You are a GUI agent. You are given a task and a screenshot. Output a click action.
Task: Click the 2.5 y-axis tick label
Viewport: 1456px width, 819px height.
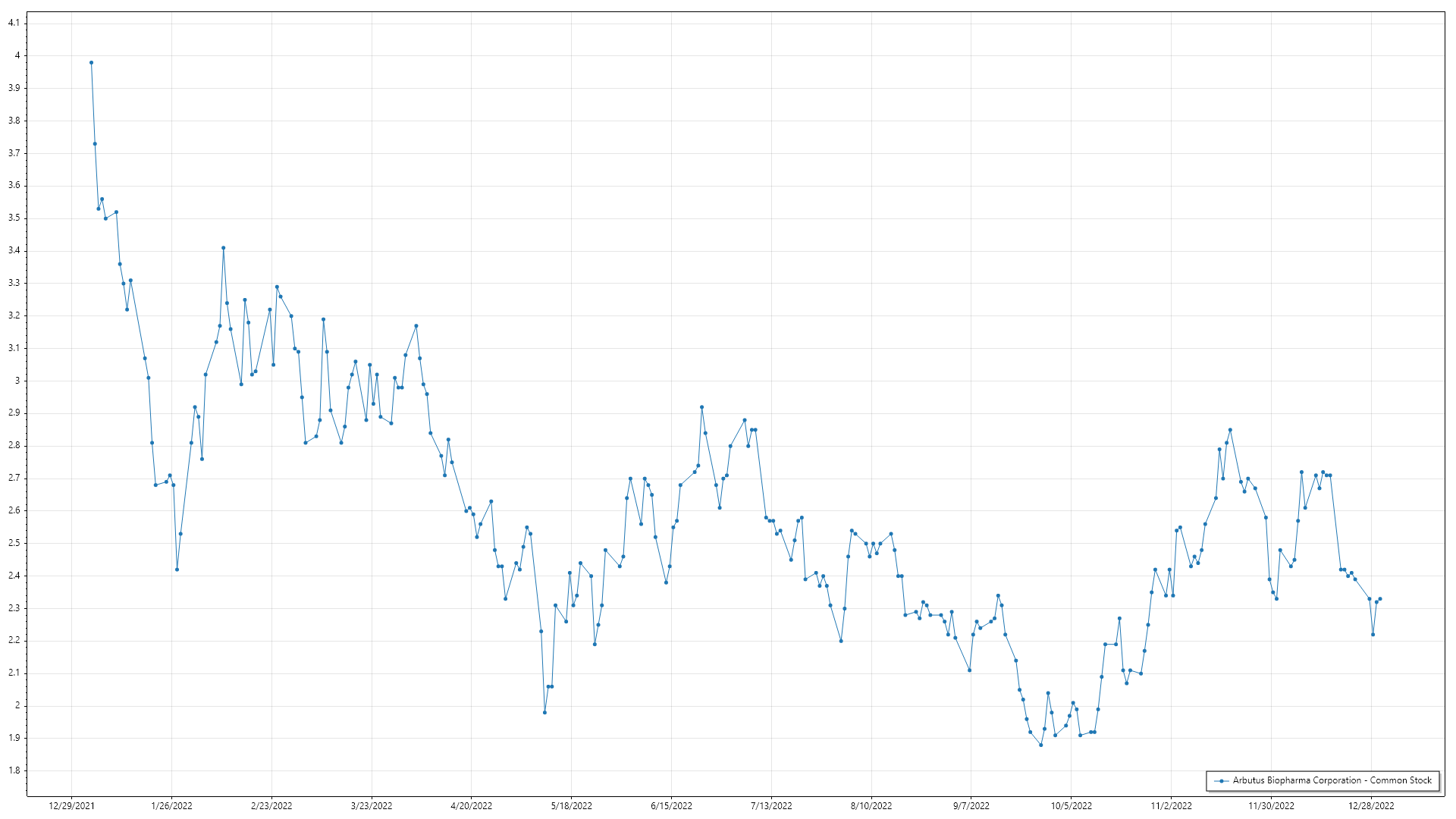pos(14,543)
